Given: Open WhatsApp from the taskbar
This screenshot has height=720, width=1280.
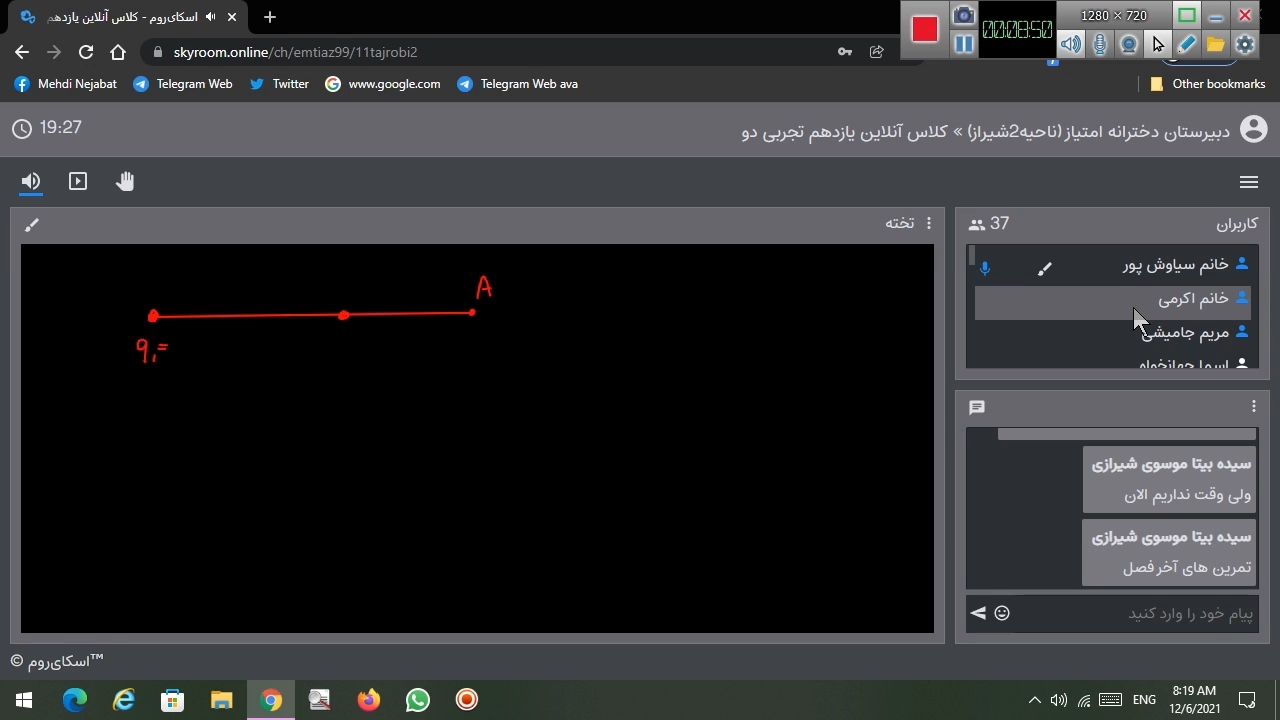Looking at the screenshot, I should tap(418, 700).
